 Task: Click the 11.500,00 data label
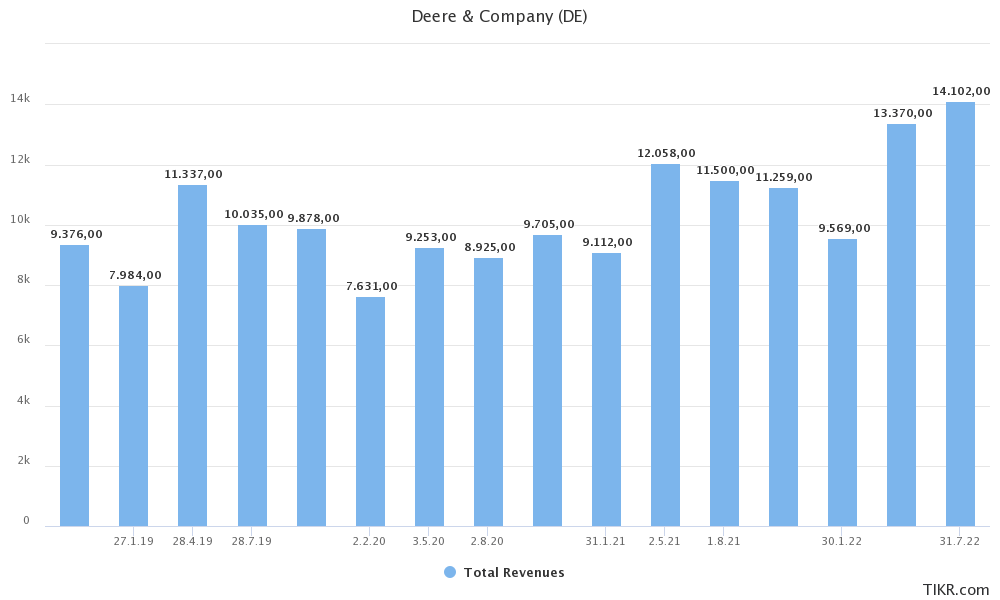pos(725,170)
